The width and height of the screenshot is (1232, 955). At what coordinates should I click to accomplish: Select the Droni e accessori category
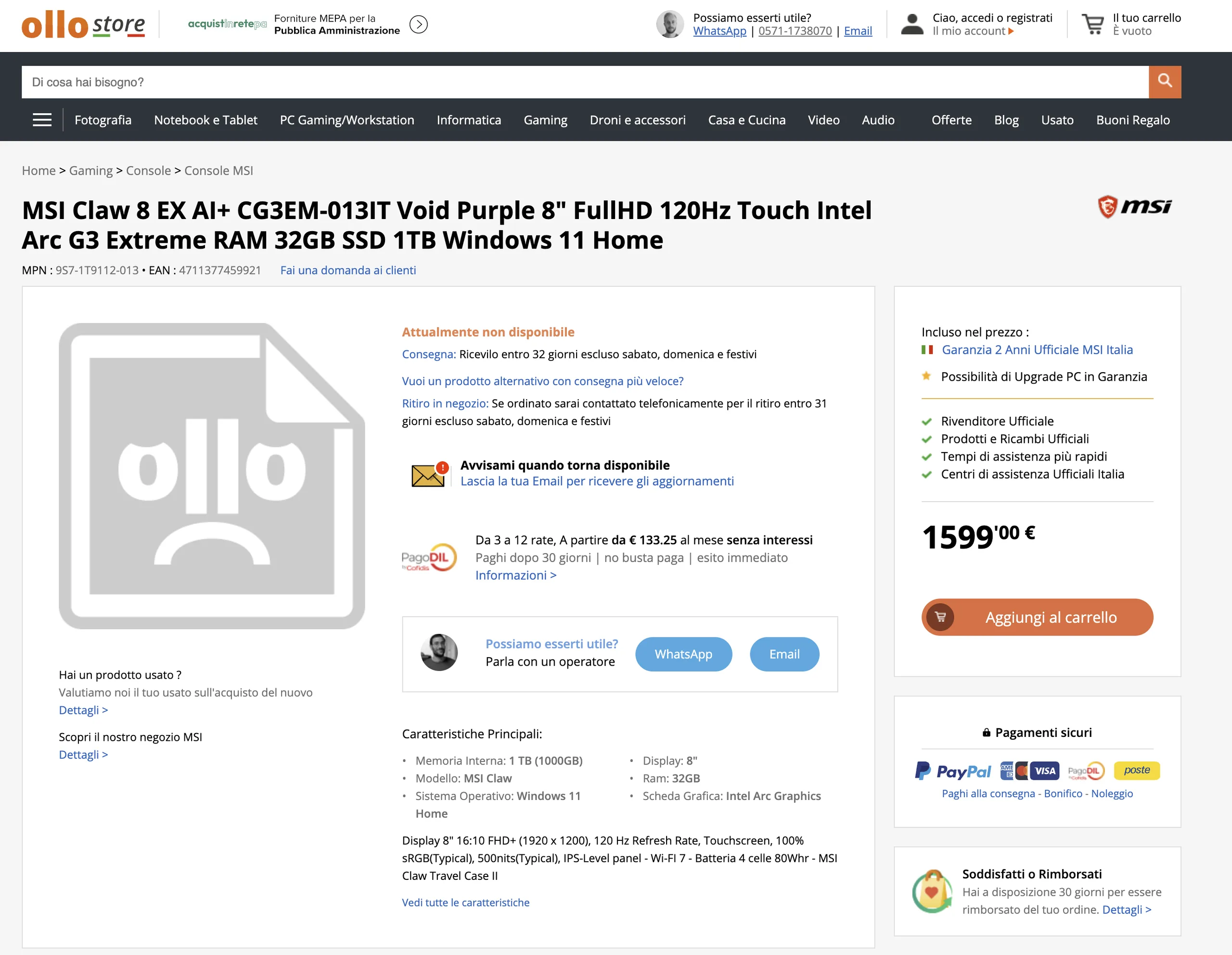[638, 119]
